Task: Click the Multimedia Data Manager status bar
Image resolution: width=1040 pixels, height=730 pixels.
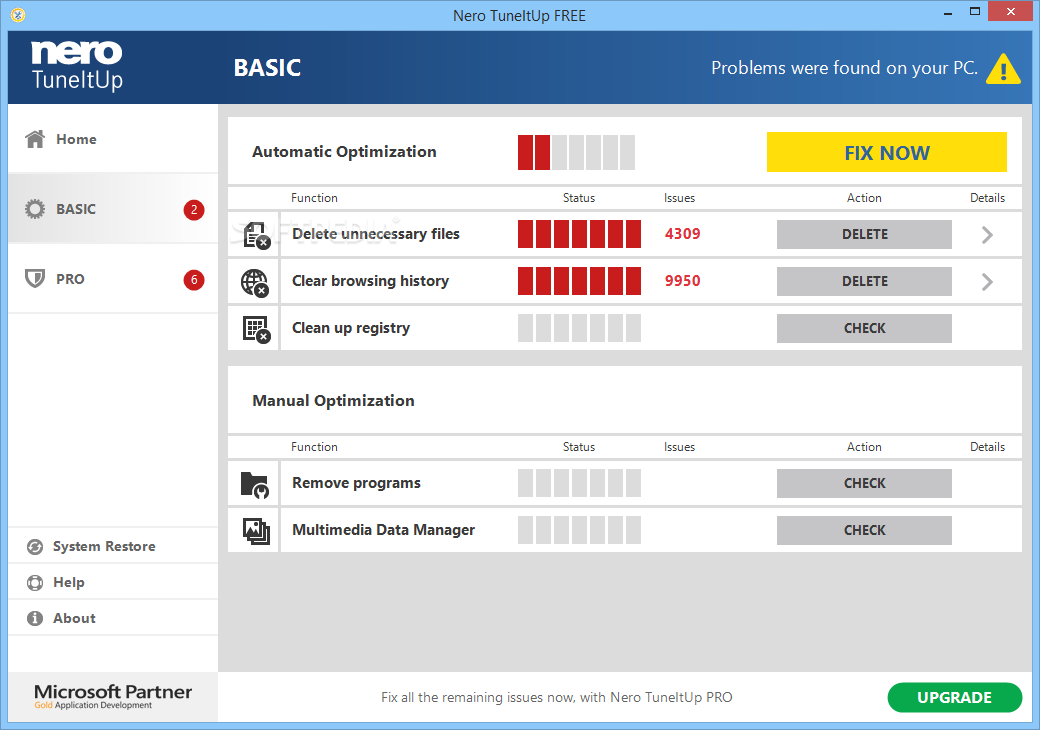Action: click(x=579, y=531)
